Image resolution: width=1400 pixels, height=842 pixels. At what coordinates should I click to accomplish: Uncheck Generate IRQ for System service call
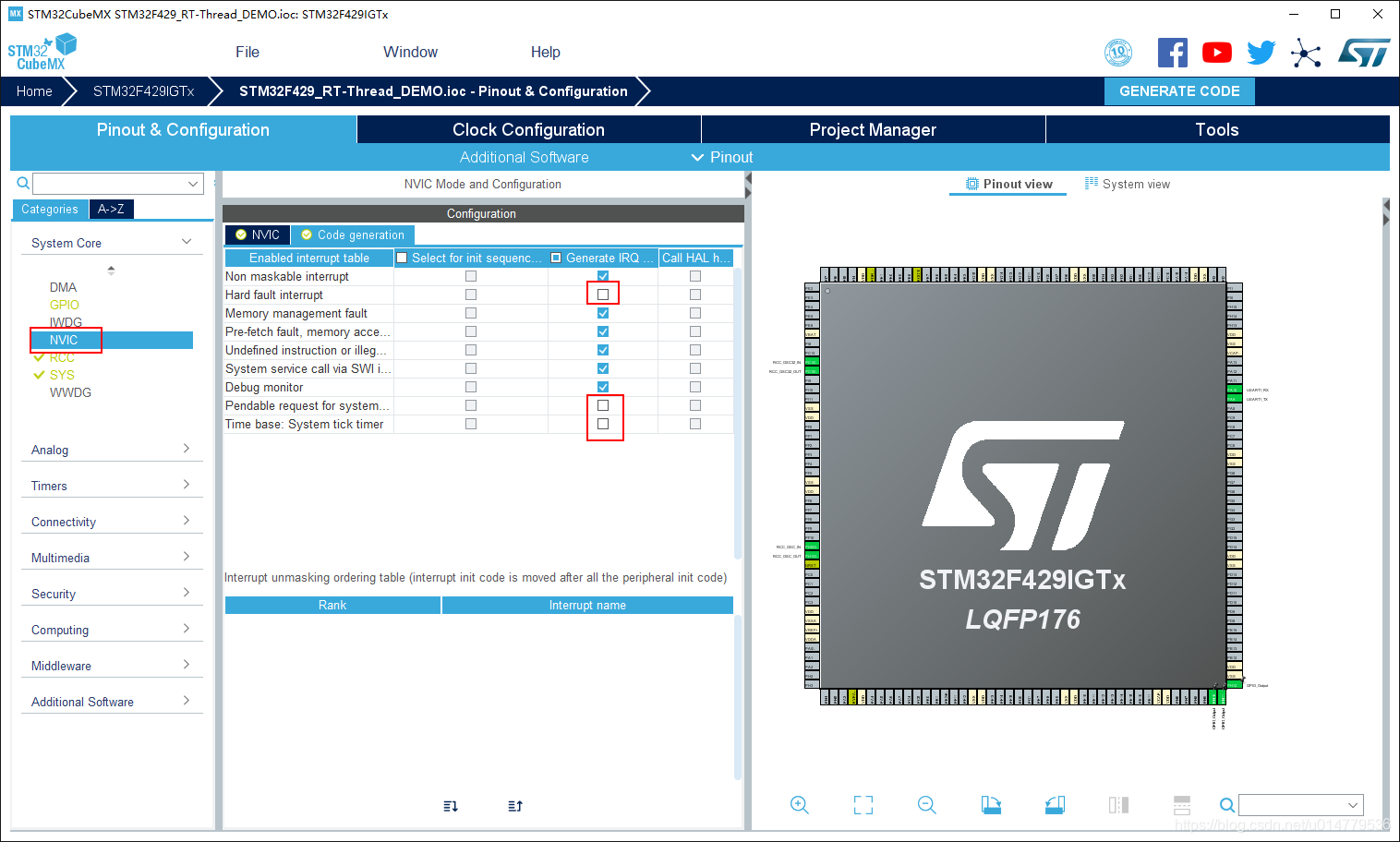pyautogui.click(x=603, y=368)
